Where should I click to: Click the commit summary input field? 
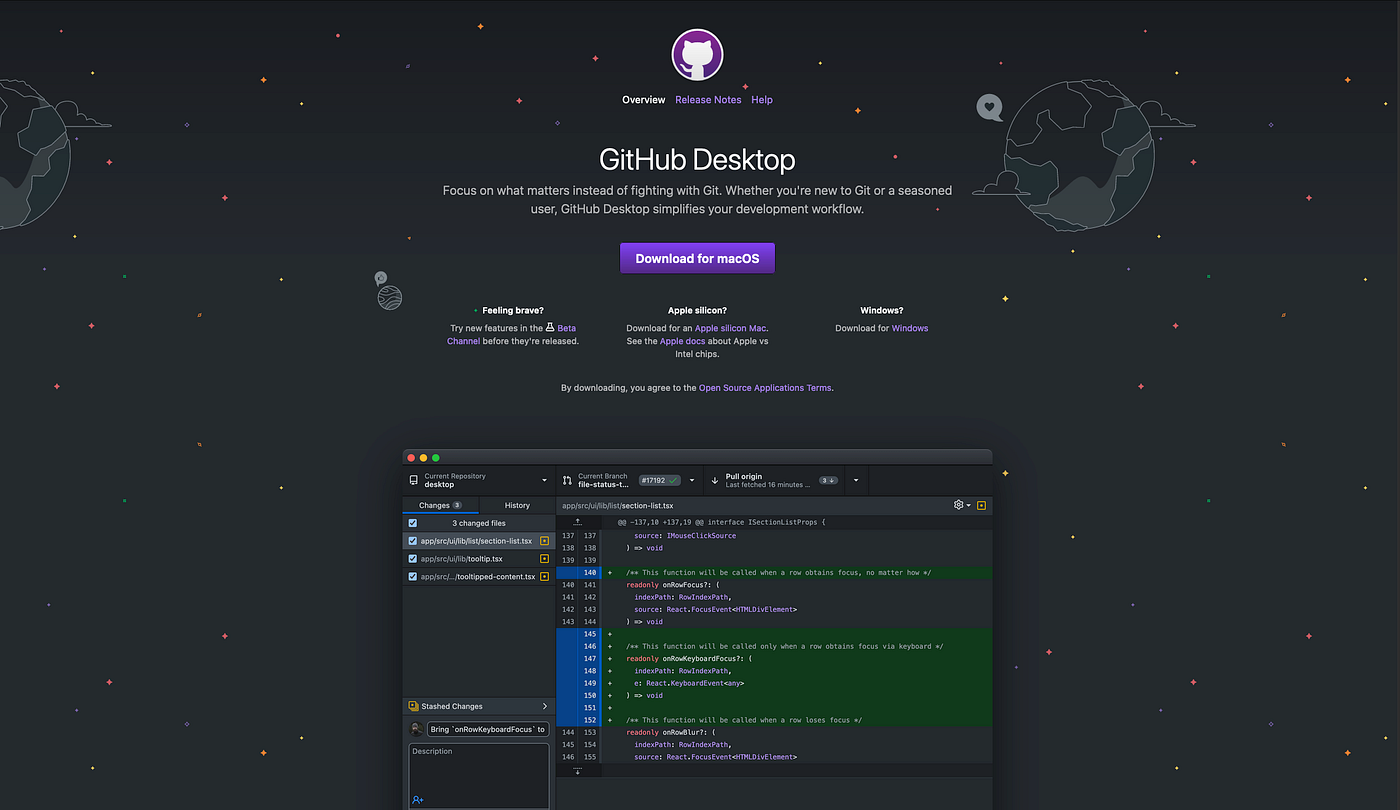(488, 729)
